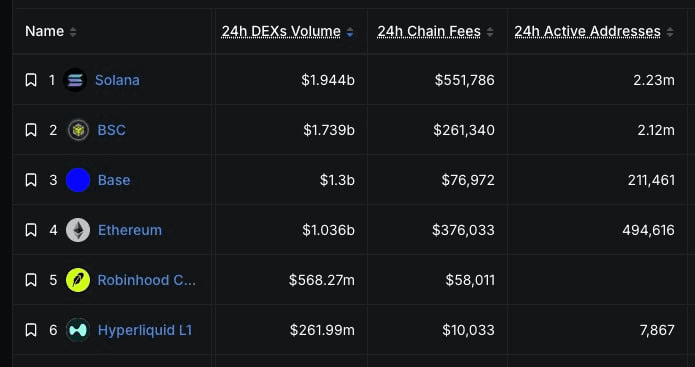This screenshot has height=367, width=695.
Task: Click the Hyperliquid L1 logo
Action: [78, 331]
